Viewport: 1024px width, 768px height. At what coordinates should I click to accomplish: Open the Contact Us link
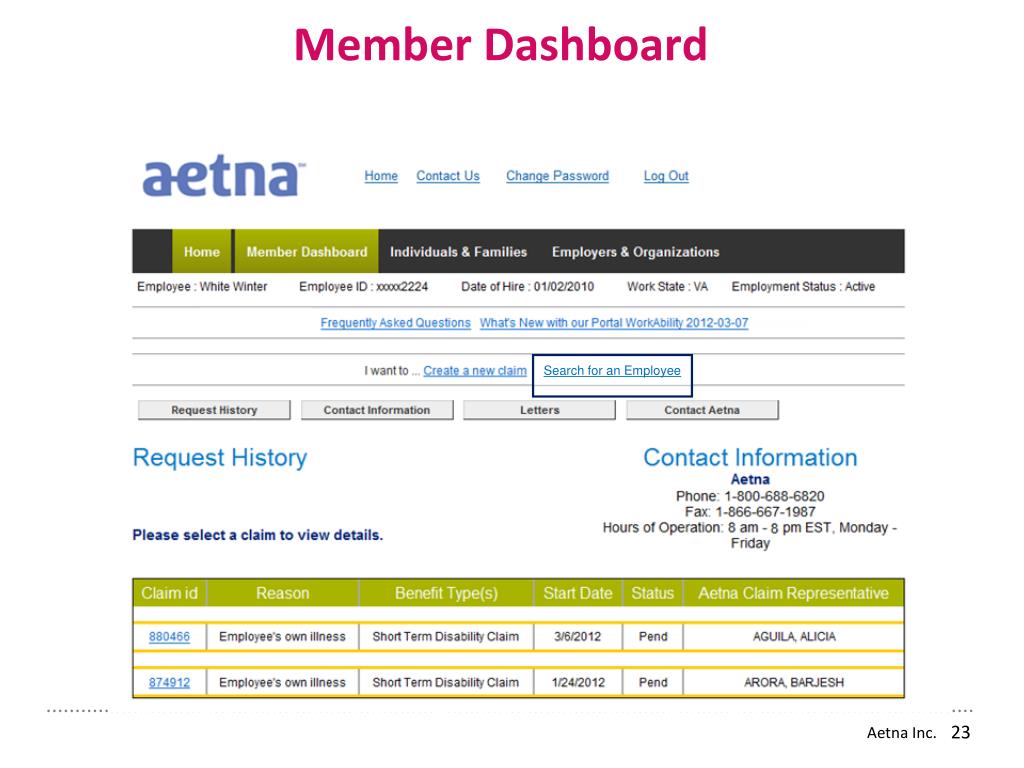coord(448,176)
